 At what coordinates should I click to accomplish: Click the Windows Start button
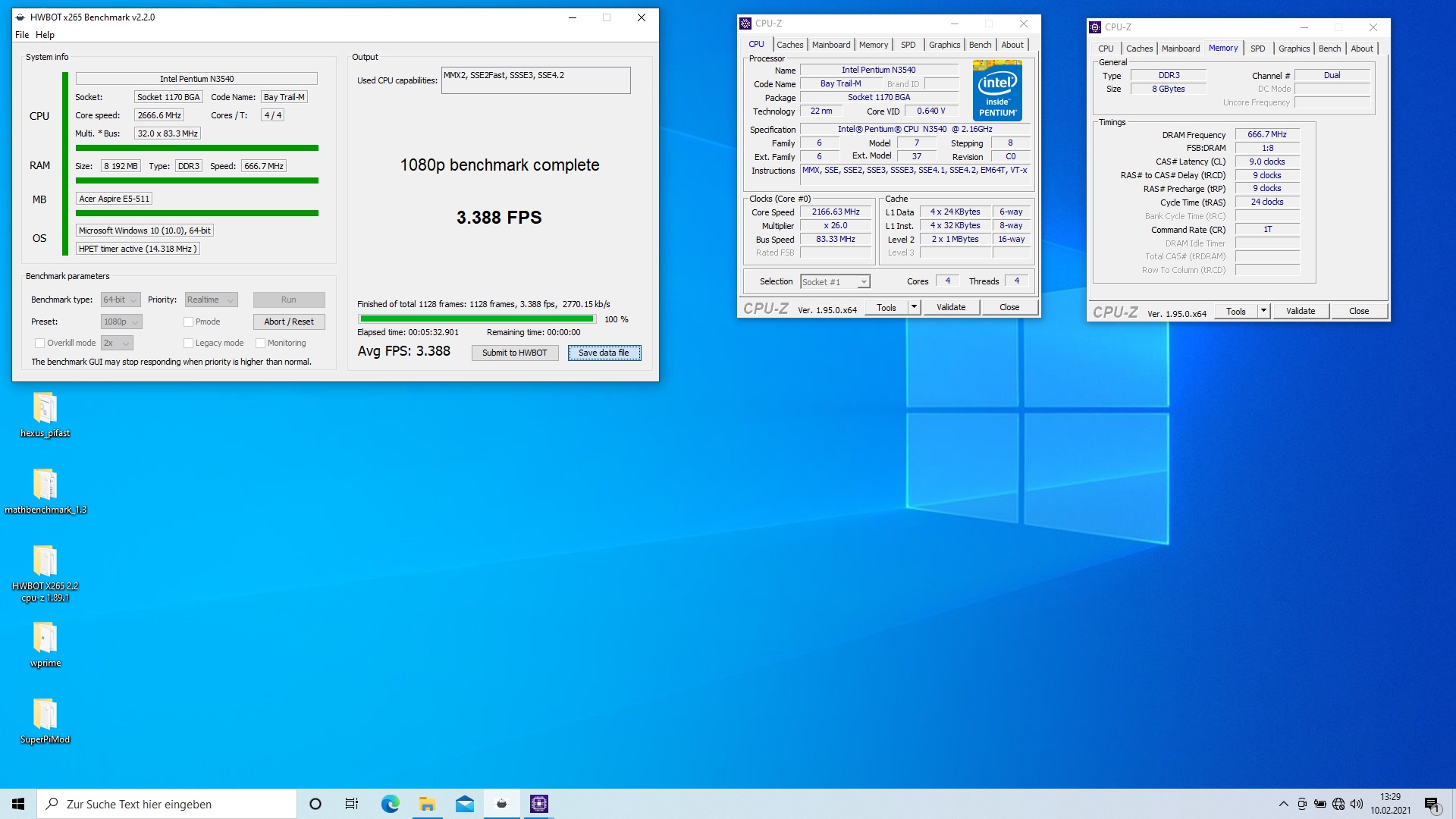tap(18, 804)
